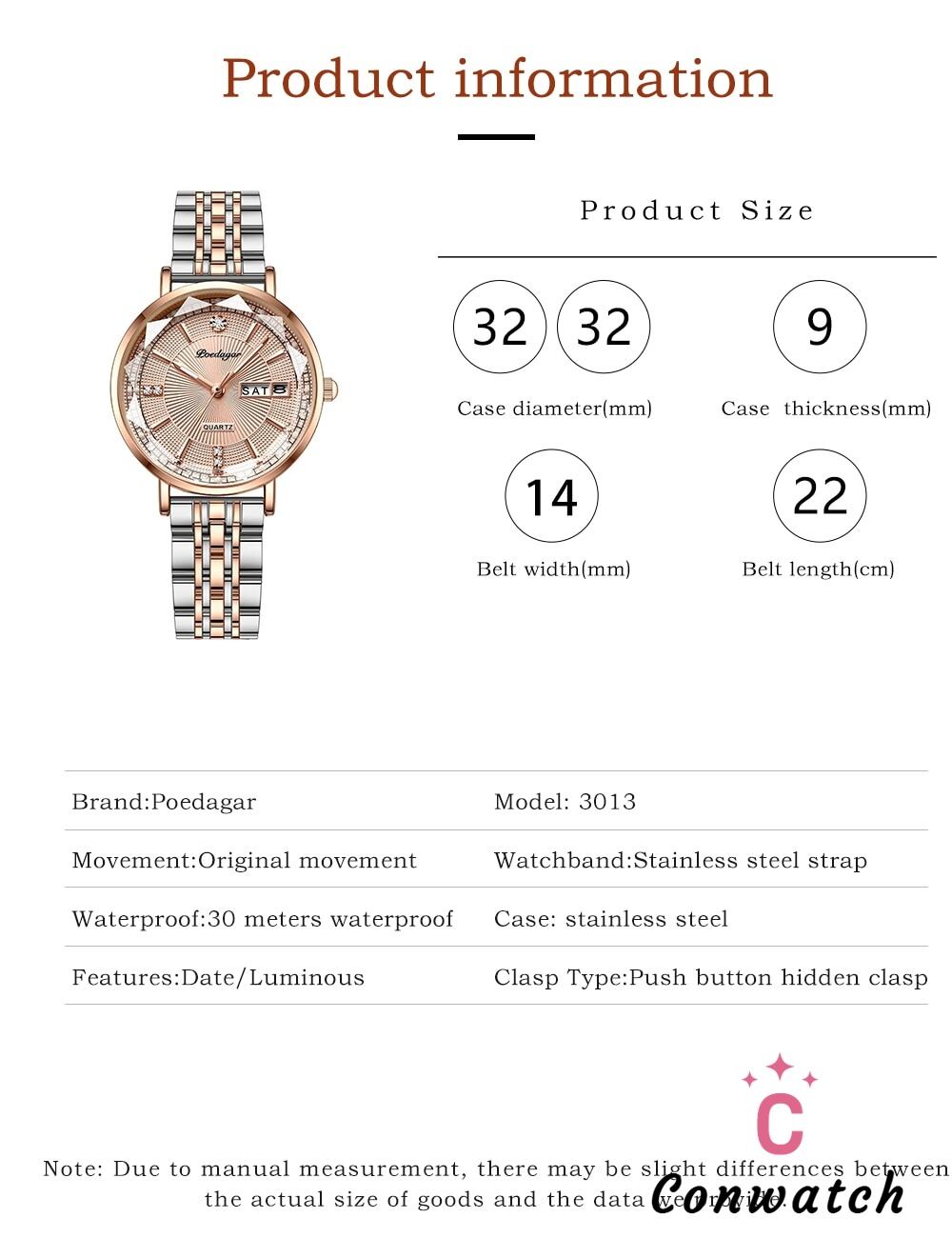
Task: Click the Belt length(cm) label
Action: coord(818,569)
